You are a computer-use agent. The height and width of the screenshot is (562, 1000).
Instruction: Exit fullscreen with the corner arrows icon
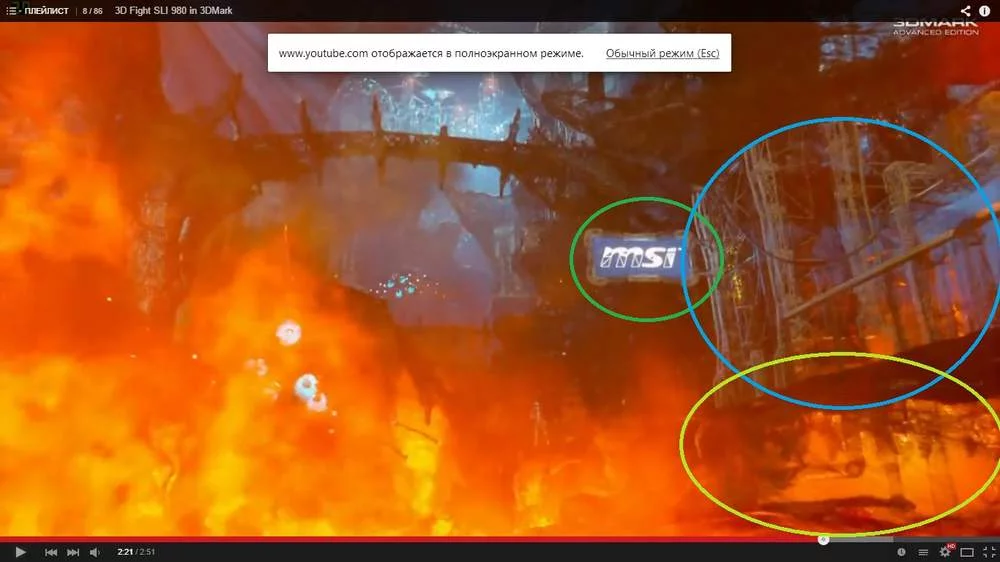(x=989, y=552)
